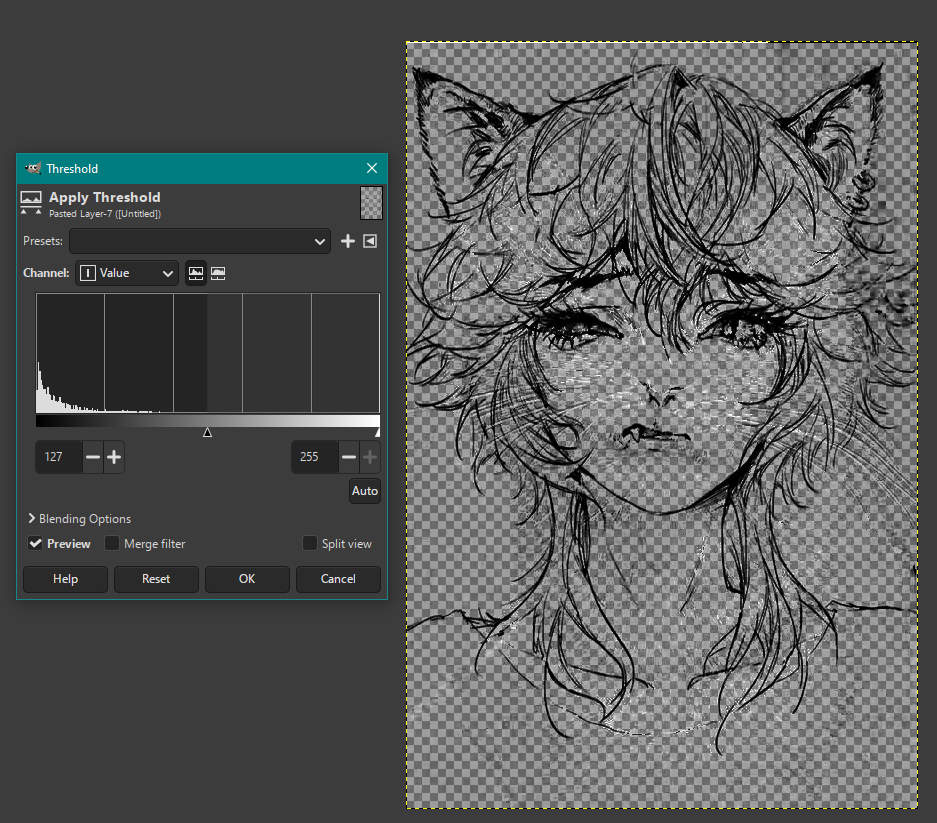Enable the Split view checkbox

coord(310,543)
